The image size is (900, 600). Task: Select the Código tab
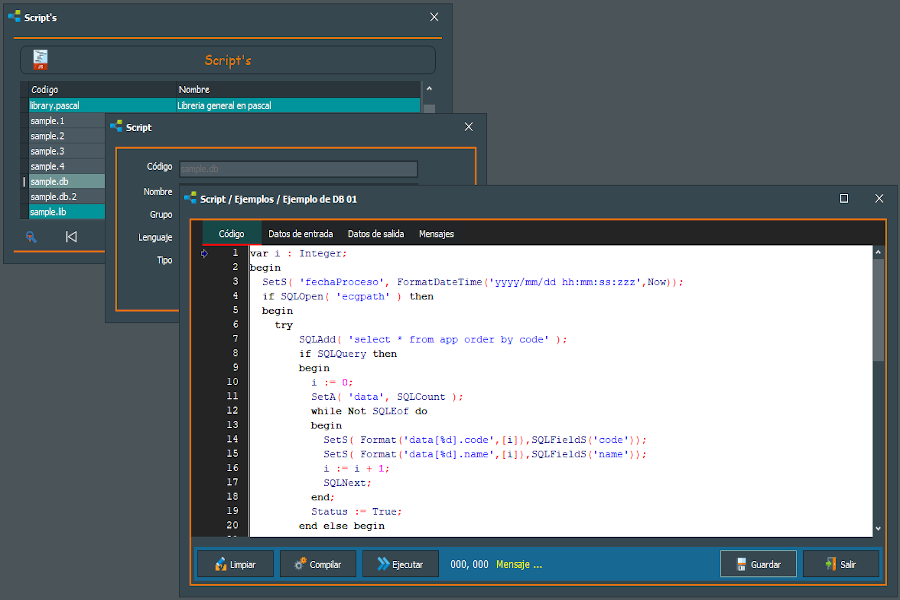click(231, 234)
